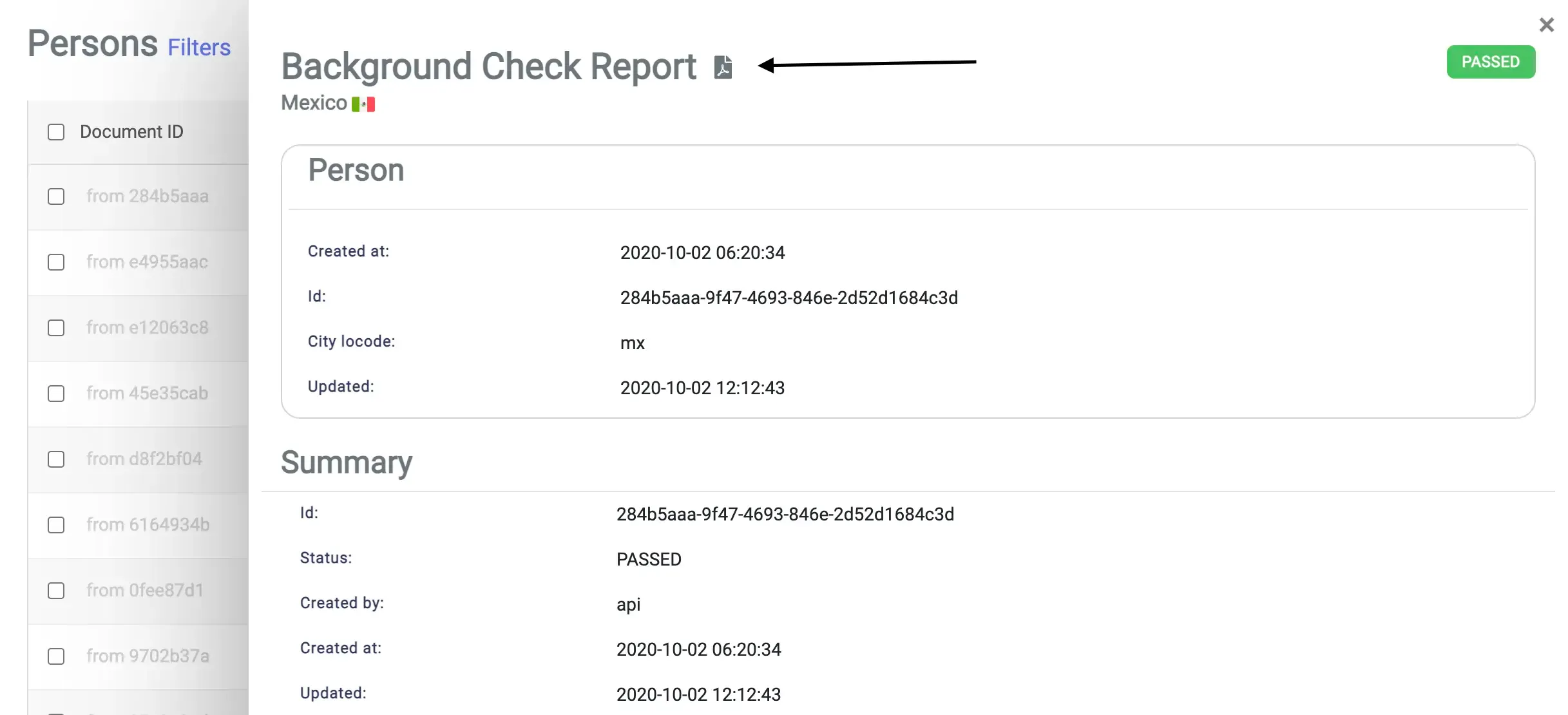The height and width of the screenshot is (715, 1568).
Task: Check the box for 284b5aaa
Action: [56, 196]
